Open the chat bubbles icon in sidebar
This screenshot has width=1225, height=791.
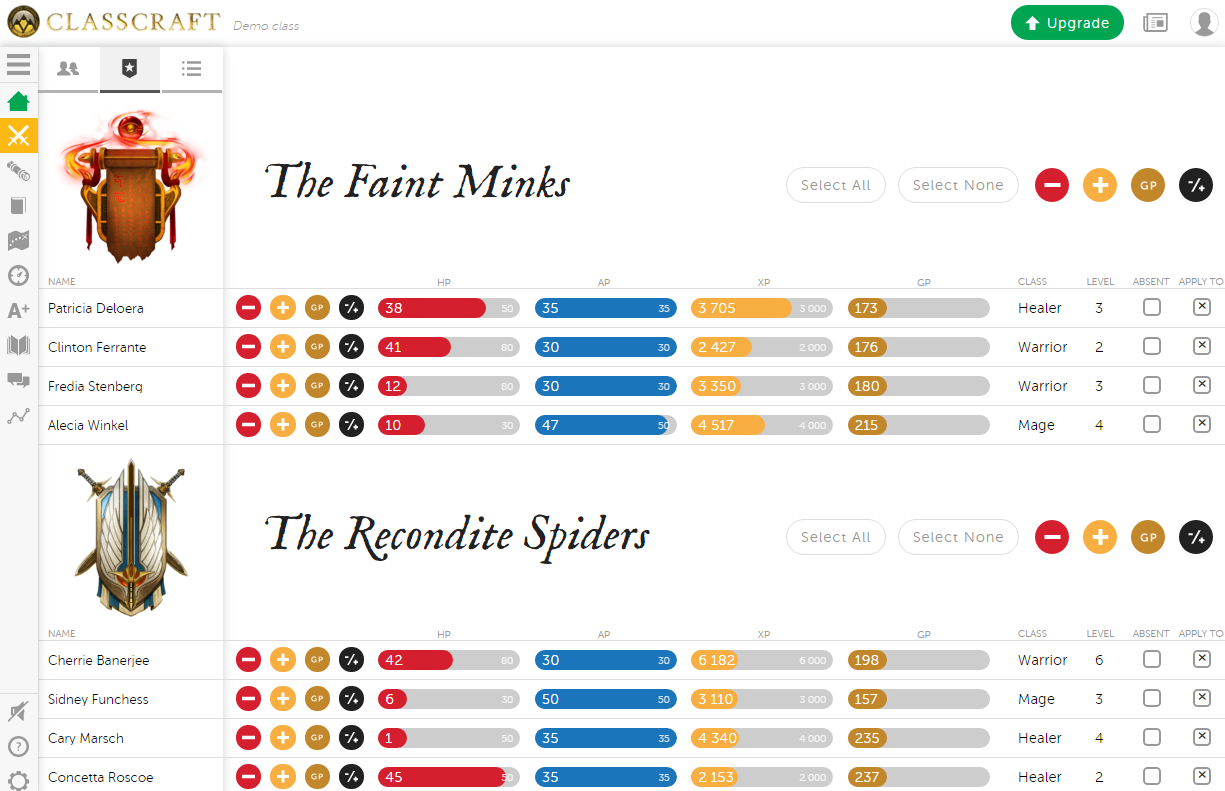tap(18, 380)
